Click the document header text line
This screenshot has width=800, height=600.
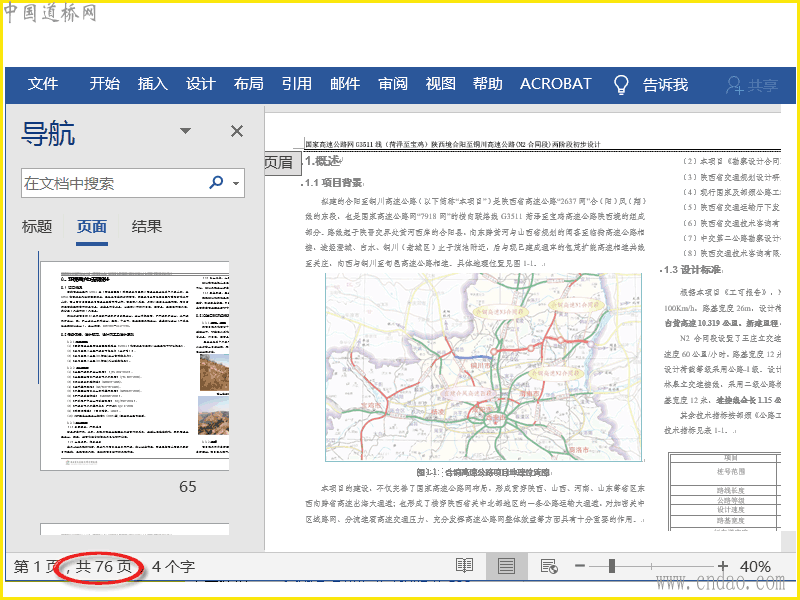pos(453,144)
